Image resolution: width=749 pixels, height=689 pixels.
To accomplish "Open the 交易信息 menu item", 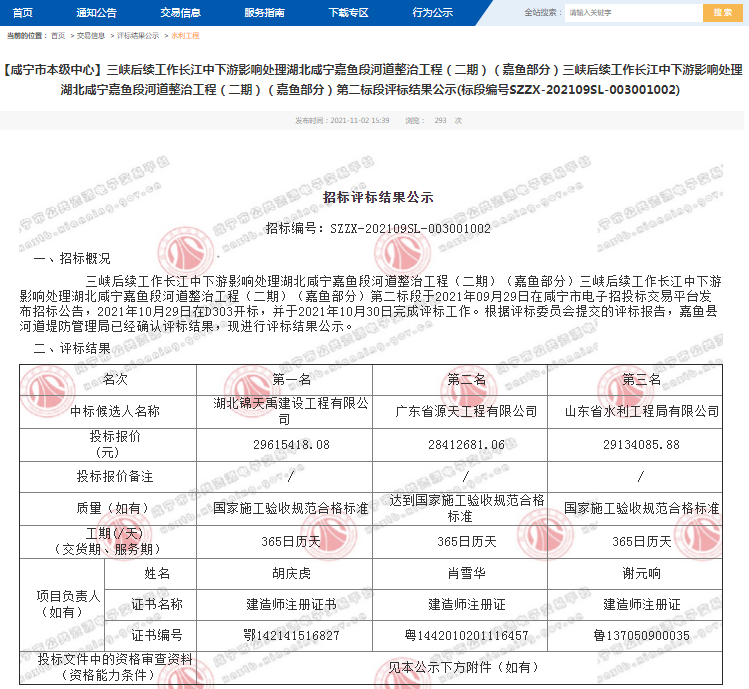I will pos(180,12).
